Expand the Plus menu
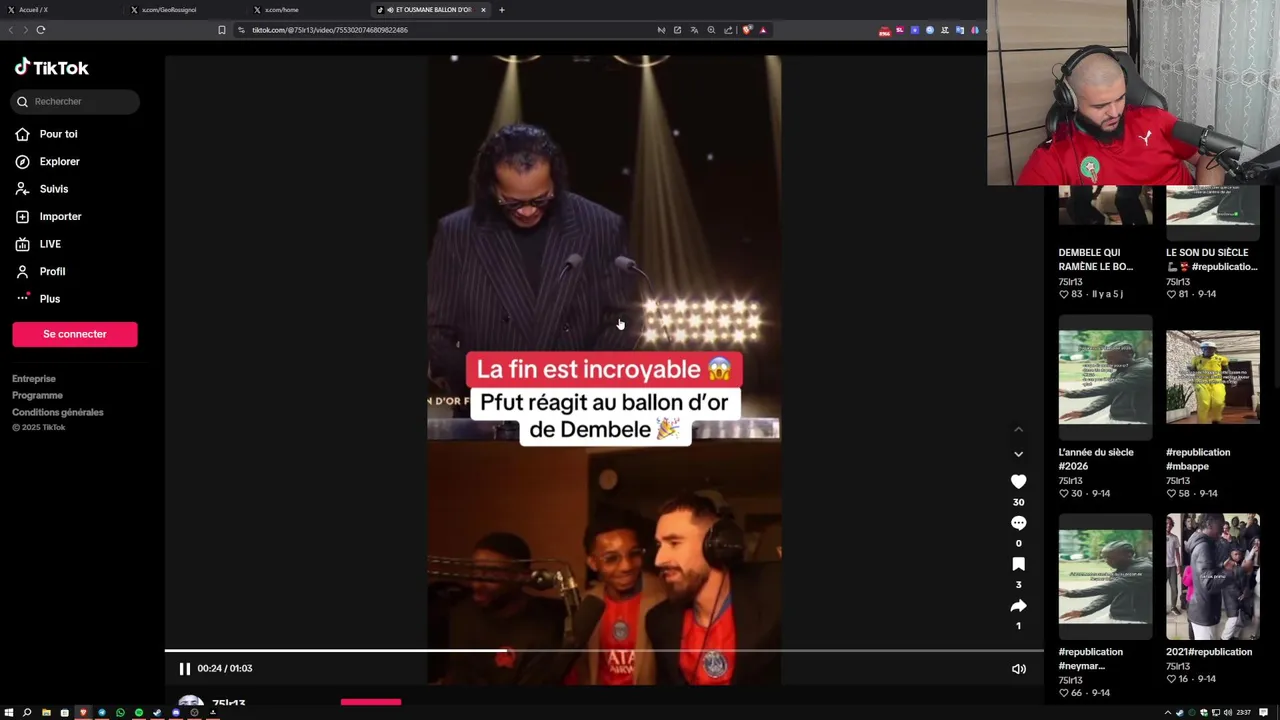The width and height of the screenshot is (1280, 720). click(x=37, y=299)
